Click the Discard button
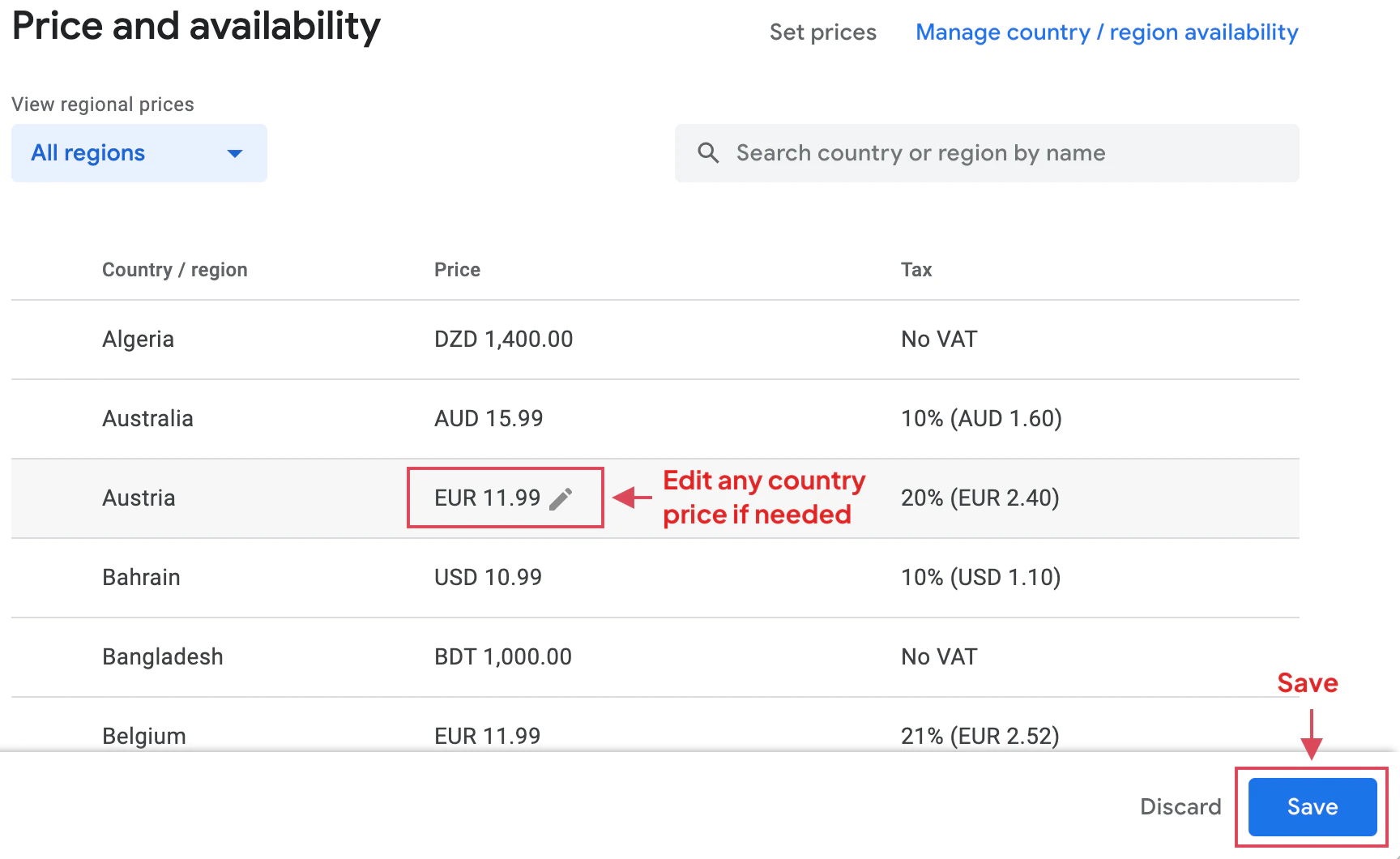 click(1180, 807)
